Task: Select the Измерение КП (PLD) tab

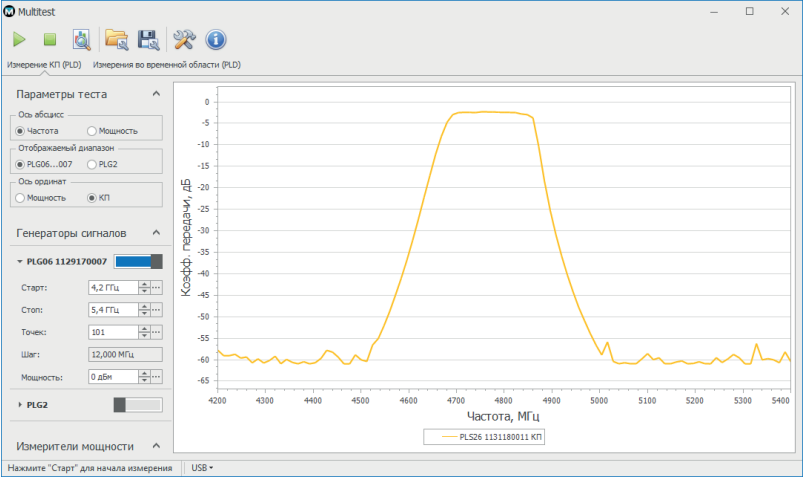Action: pos(44,65)
